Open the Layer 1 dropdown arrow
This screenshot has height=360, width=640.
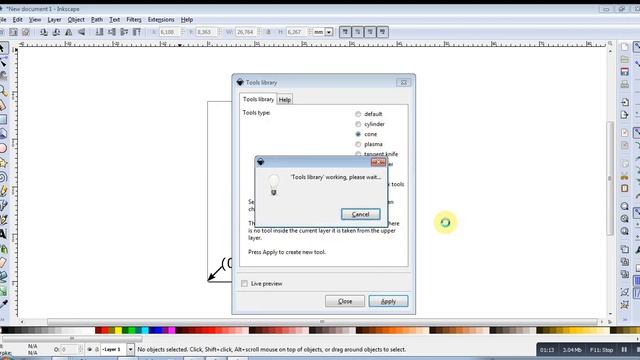coord(130,349)
